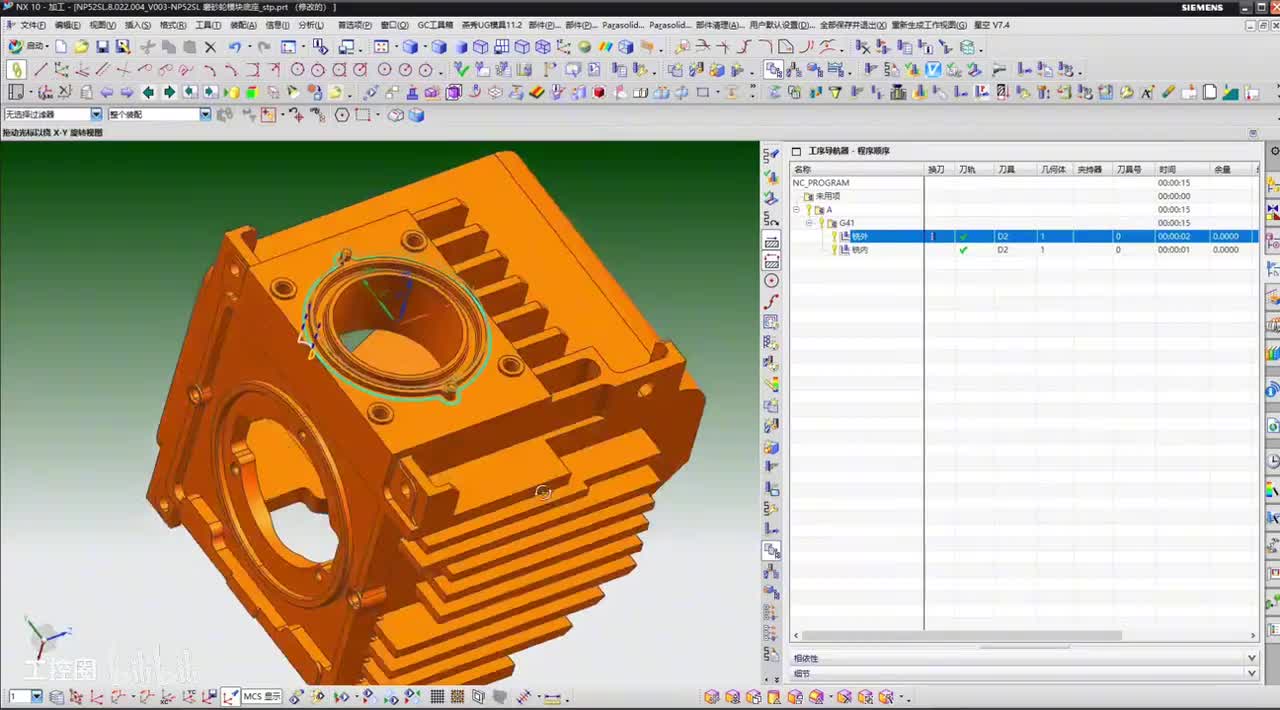Click the red circle icon in vertical toolbar
Screen dimensions: 1280x710
coord(771,281)
